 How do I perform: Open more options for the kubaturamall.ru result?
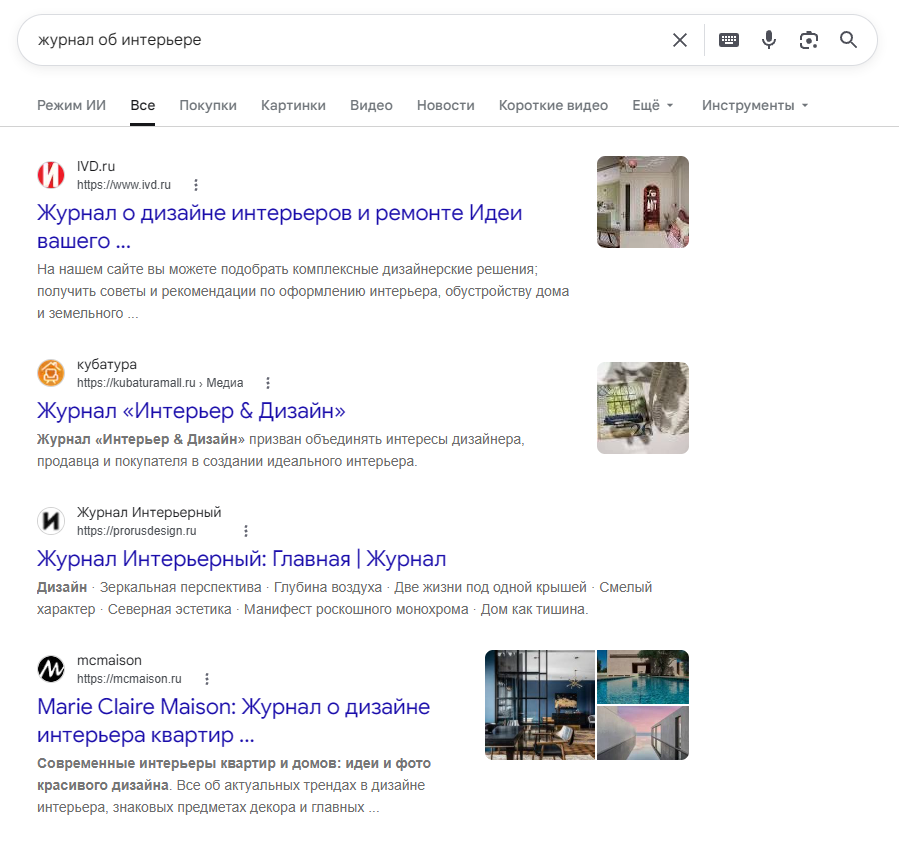pyautogui.click(x=268, y=383)
